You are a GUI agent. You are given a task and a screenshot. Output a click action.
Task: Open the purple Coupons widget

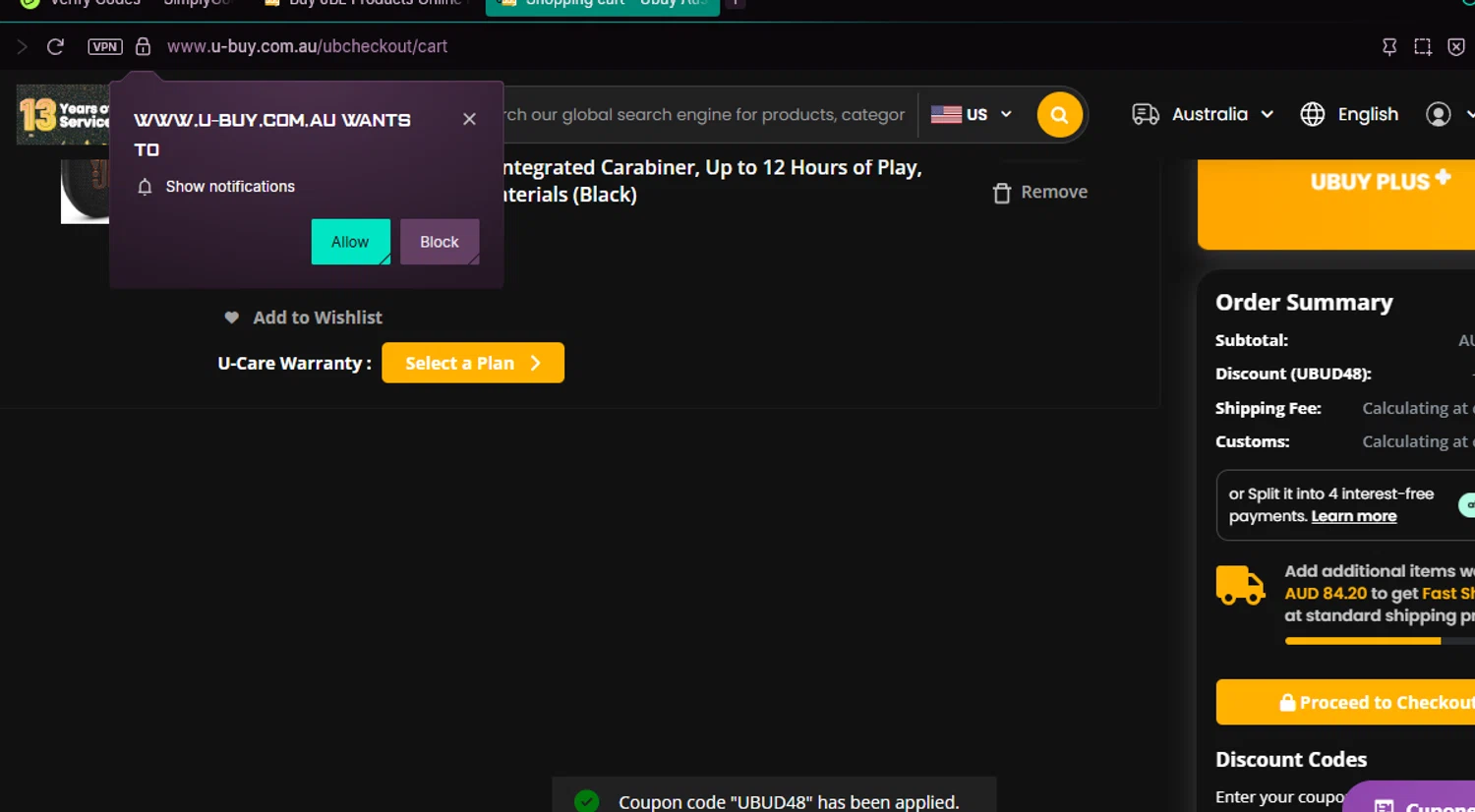[1410, 797]
